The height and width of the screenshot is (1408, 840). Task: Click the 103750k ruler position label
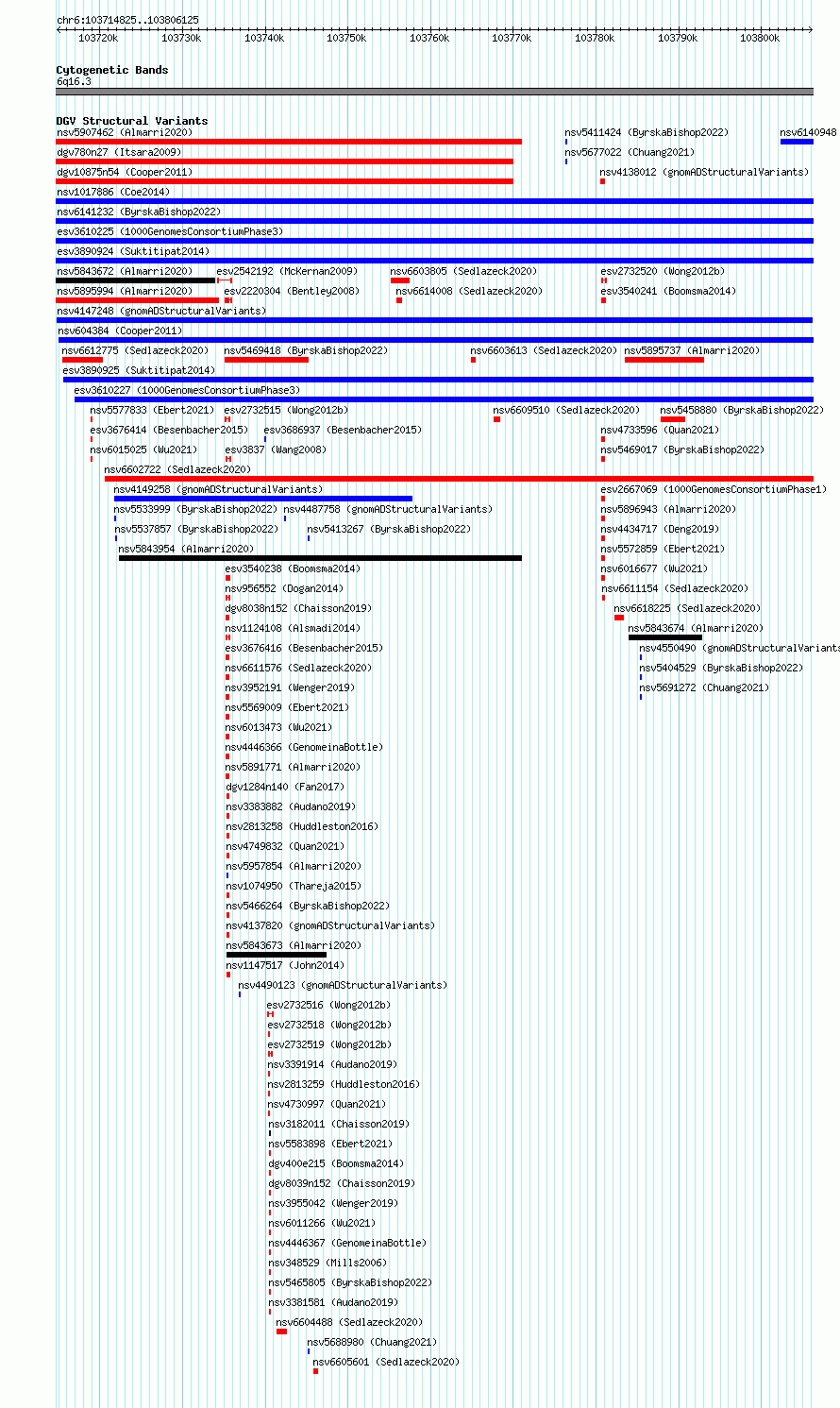pos(346,38)
